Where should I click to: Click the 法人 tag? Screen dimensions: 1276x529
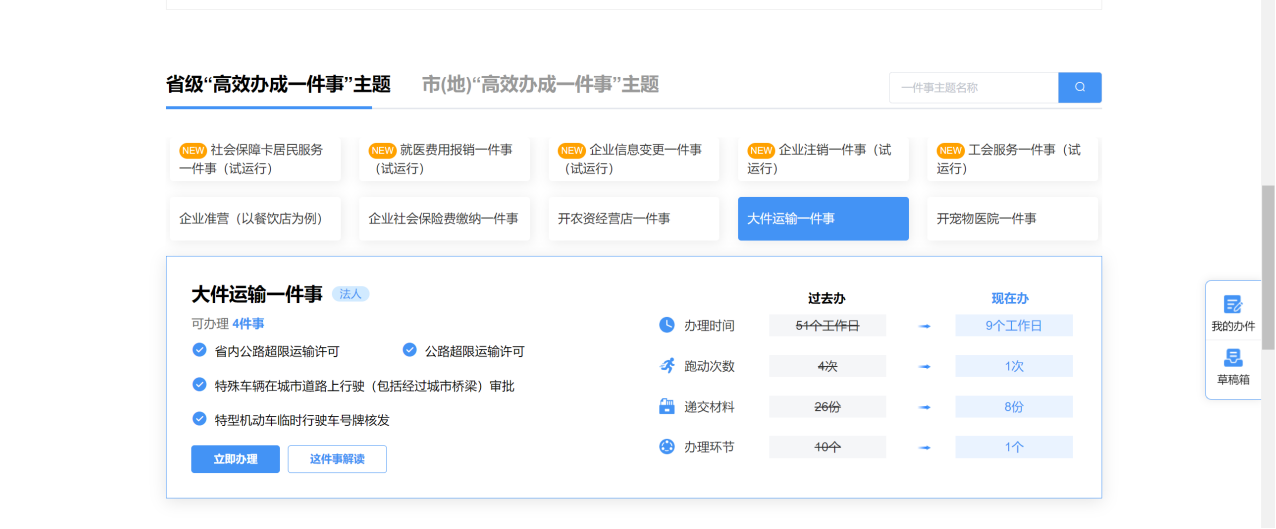(350, 294)
